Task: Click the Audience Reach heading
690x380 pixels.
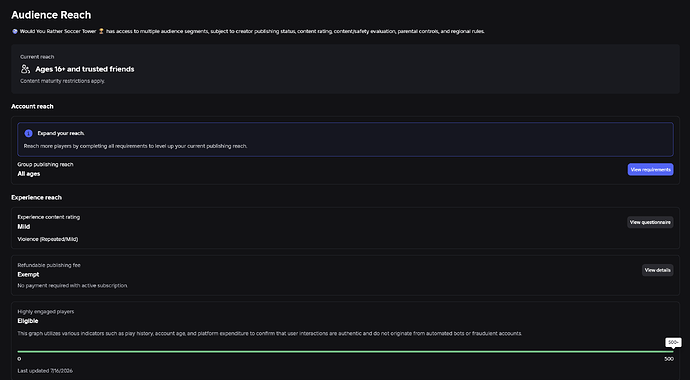Action: pyautogui.click(x=51, y=15)
